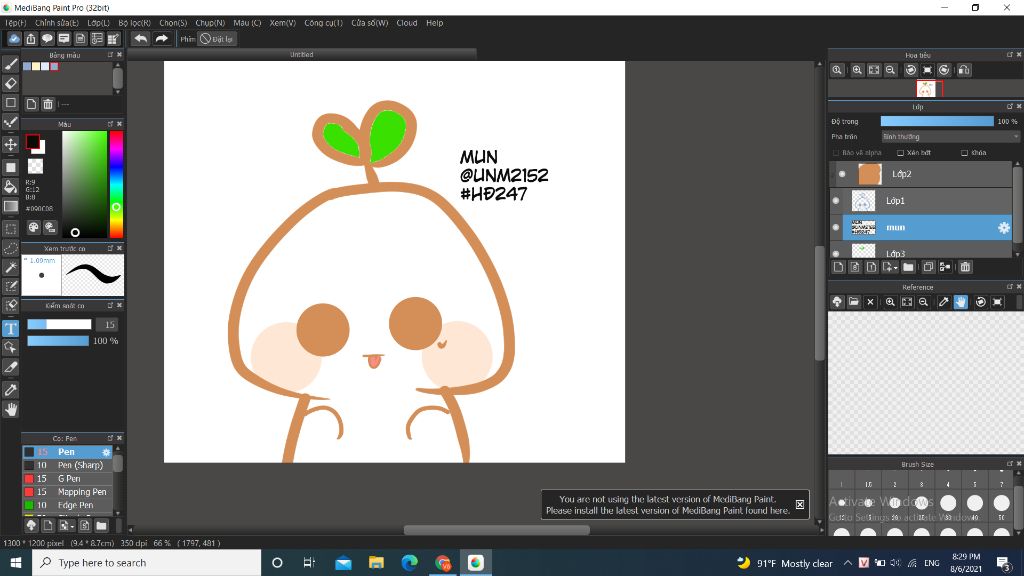The image size is (1024, 576).
Task: Adjust the Độ trong opacity slider
Action: pyautogui.click(x=937, y=121)
